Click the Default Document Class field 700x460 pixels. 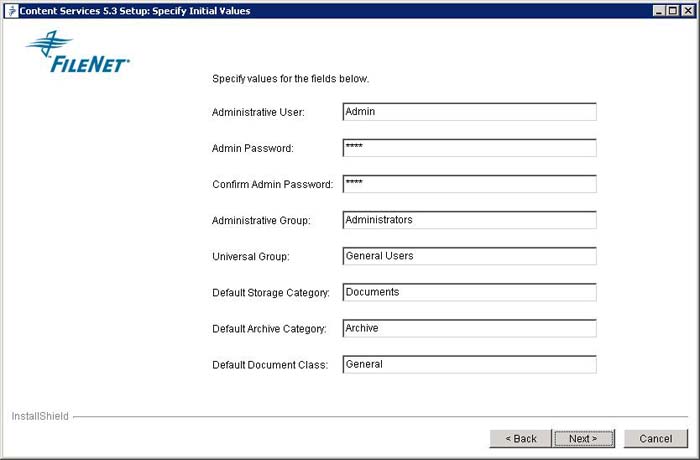pyautogui.click(x=469, y=364)
